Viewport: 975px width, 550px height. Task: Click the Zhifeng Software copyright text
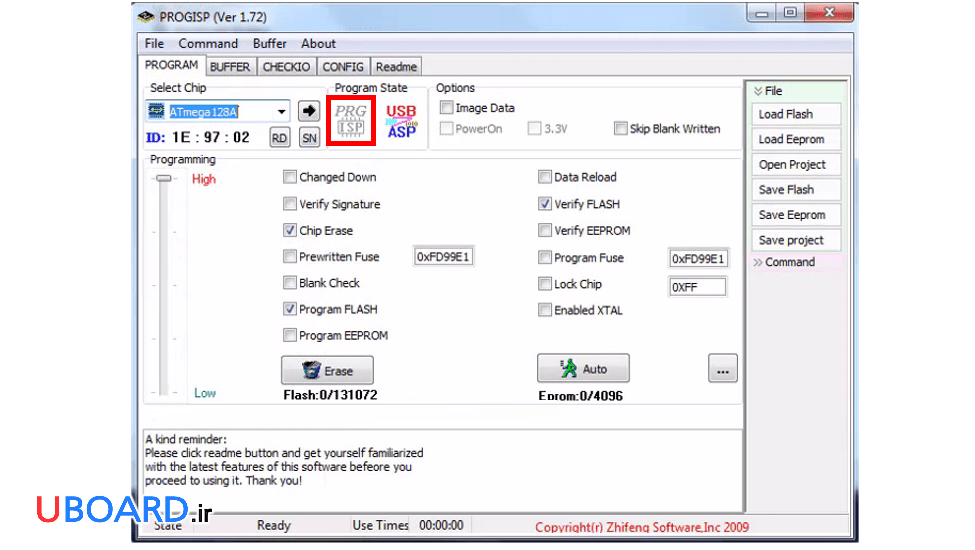pos(642,528)
